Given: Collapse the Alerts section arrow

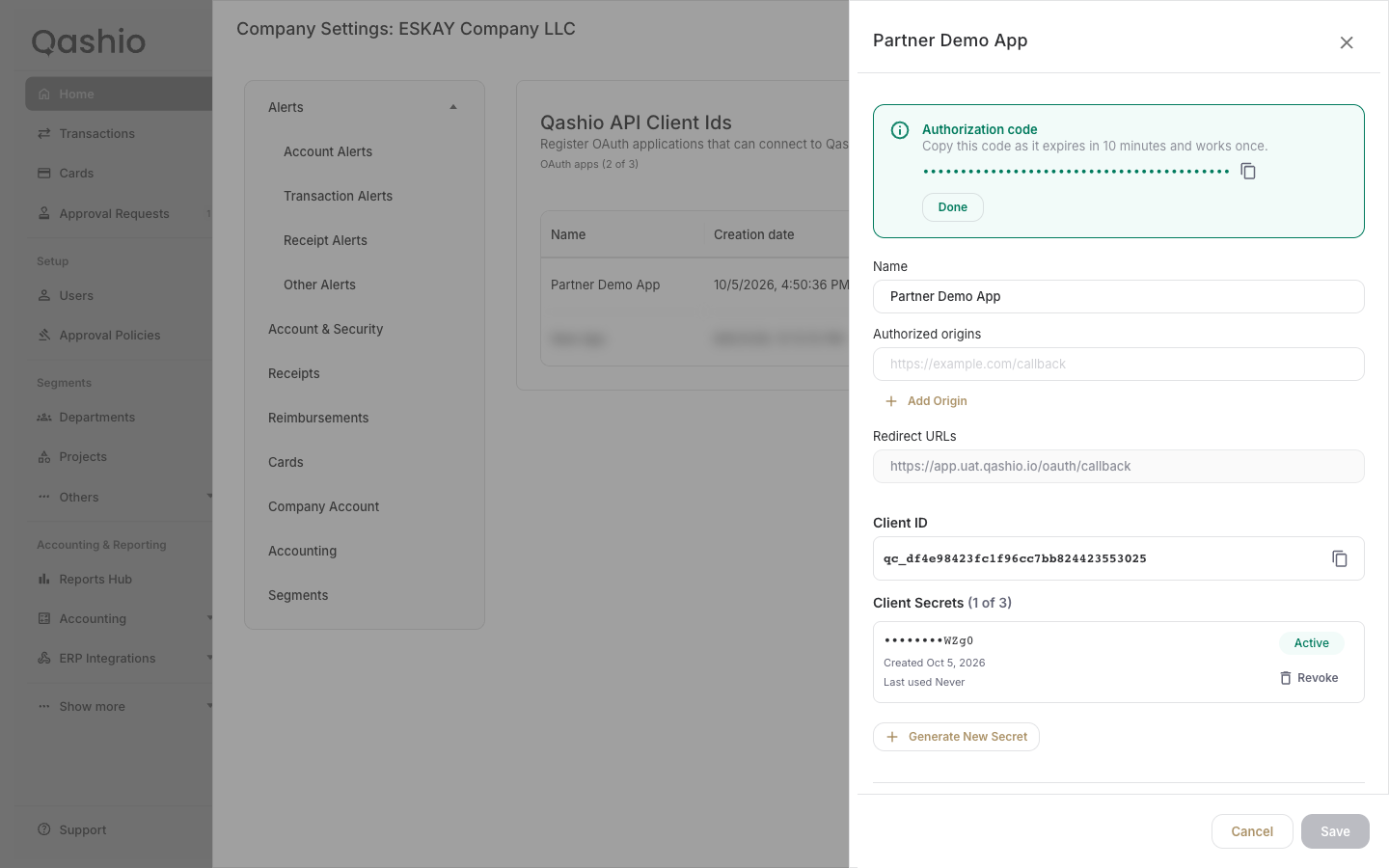Looking at the screenshot, I should (453, 107).
